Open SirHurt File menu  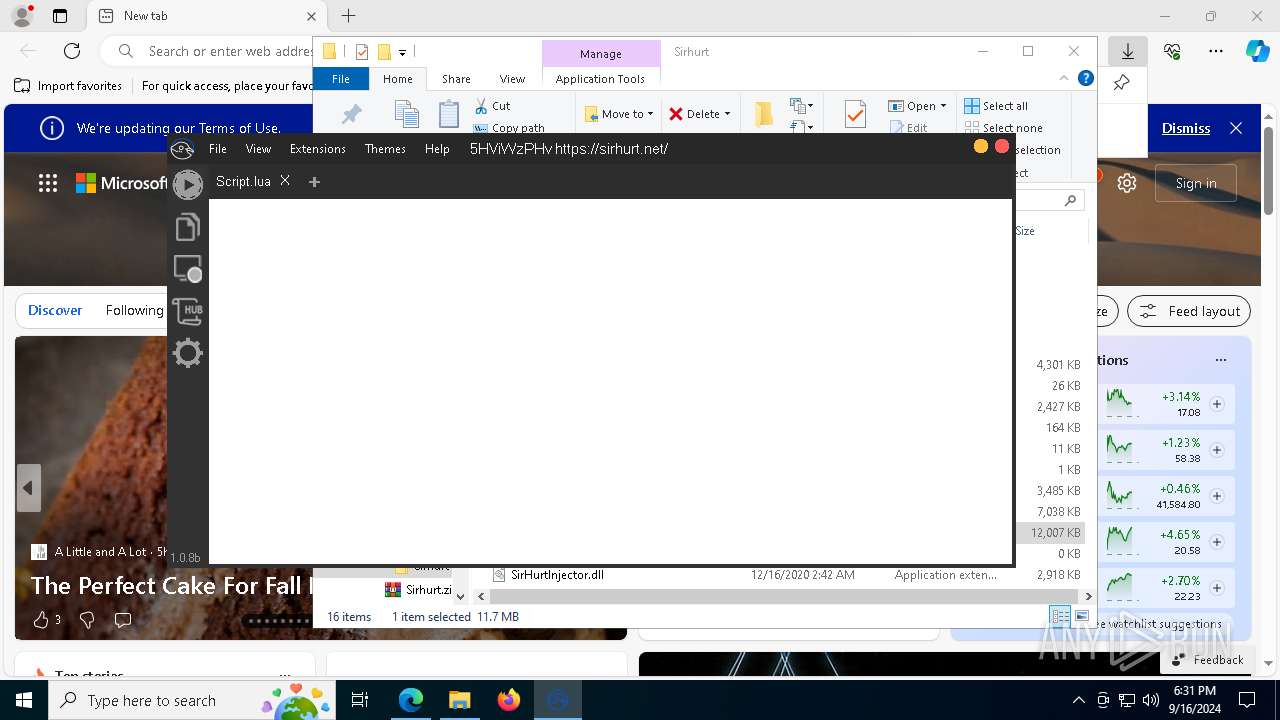(x=217, y=149)
